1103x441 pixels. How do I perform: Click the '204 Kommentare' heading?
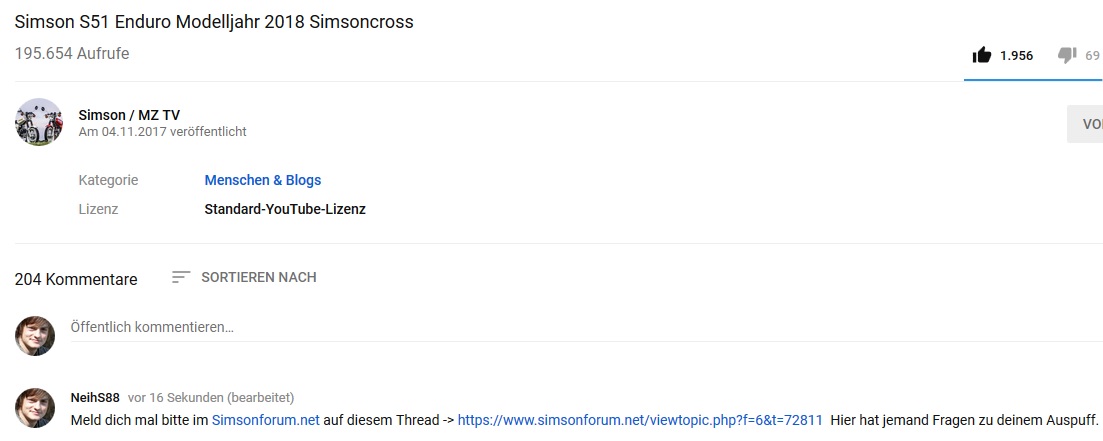pyautogui.click(x=76, y=279)
